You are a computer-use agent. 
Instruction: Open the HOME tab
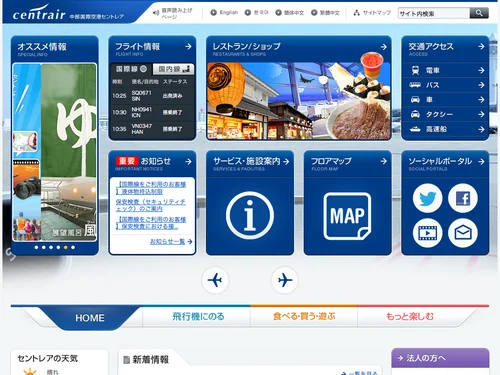click(x=90, y=318)
